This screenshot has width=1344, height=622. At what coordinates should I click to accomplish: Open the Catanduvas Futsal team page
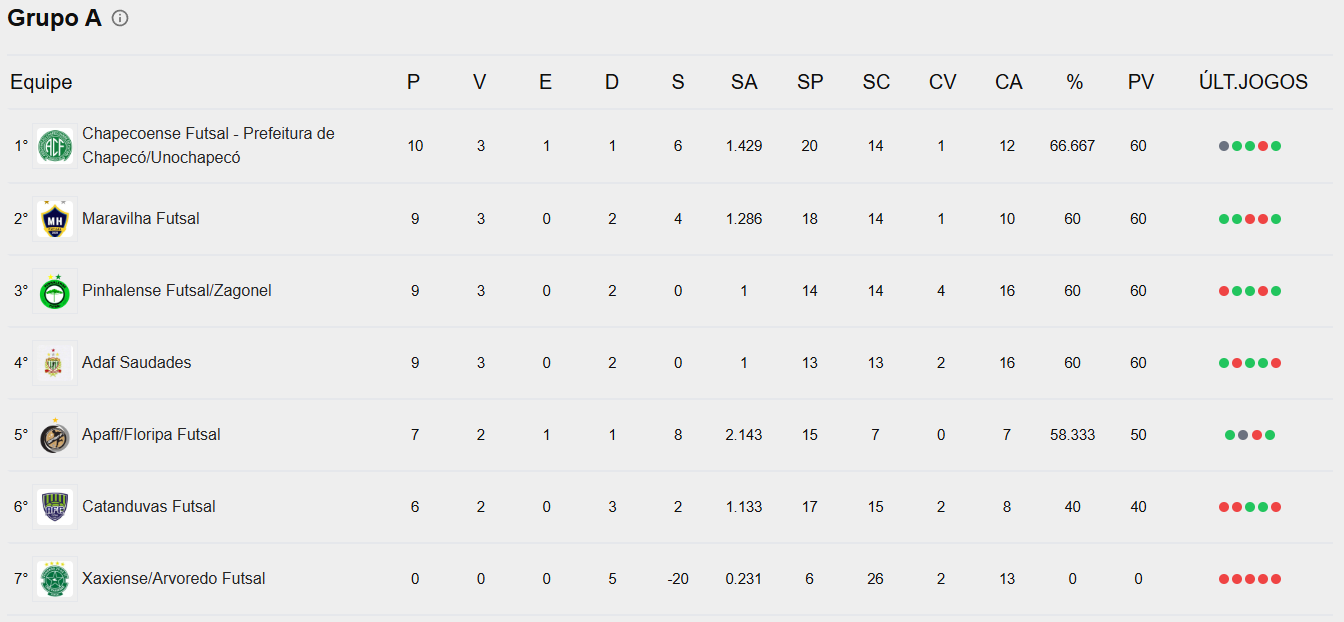pos(149,506)
